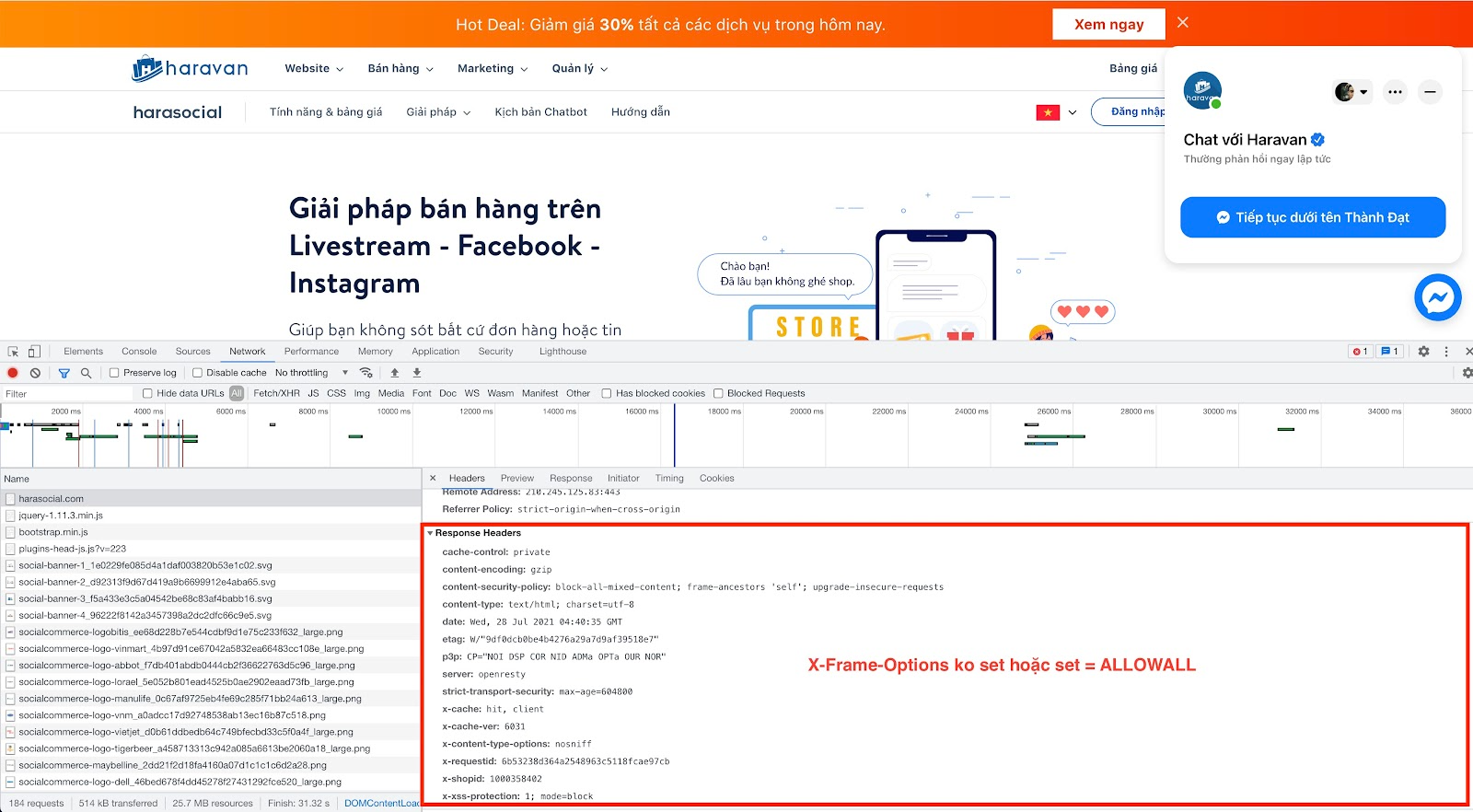Image resolution: width=1473 pixels, height=812 pixels.
Task: Expand the Quản lý menu
Action: point(580,68)
